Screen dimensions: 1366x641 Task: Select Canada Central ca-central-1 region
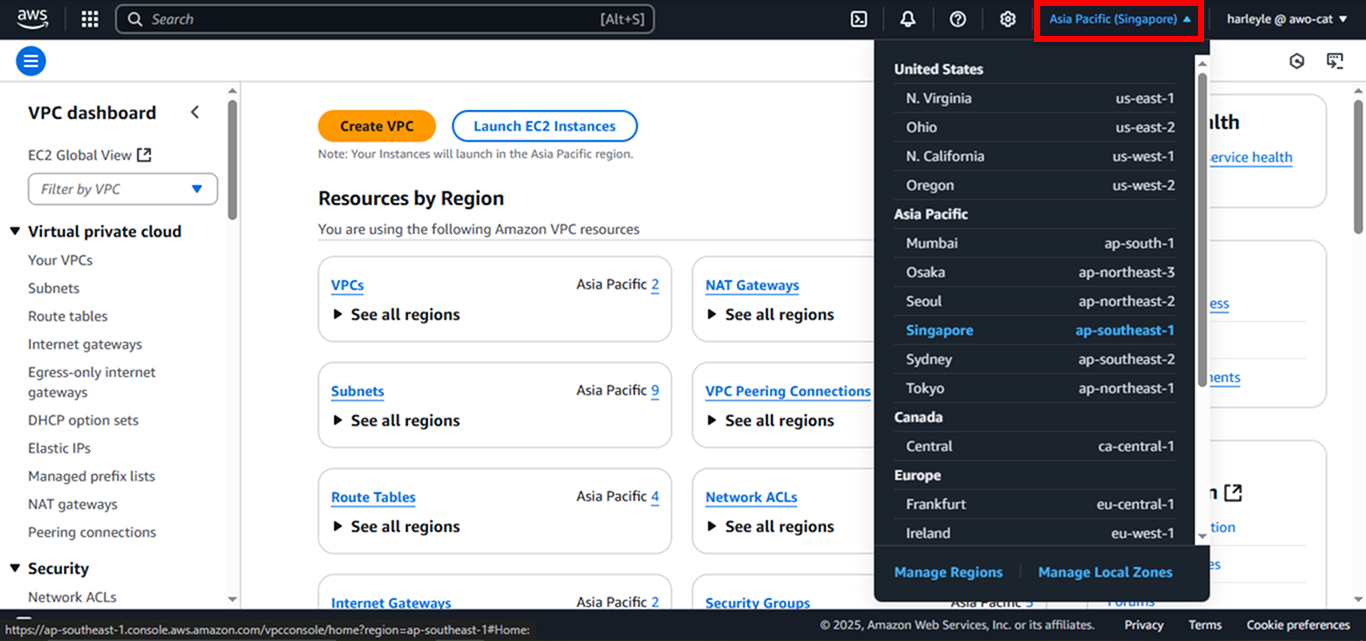pos(1035,446)
